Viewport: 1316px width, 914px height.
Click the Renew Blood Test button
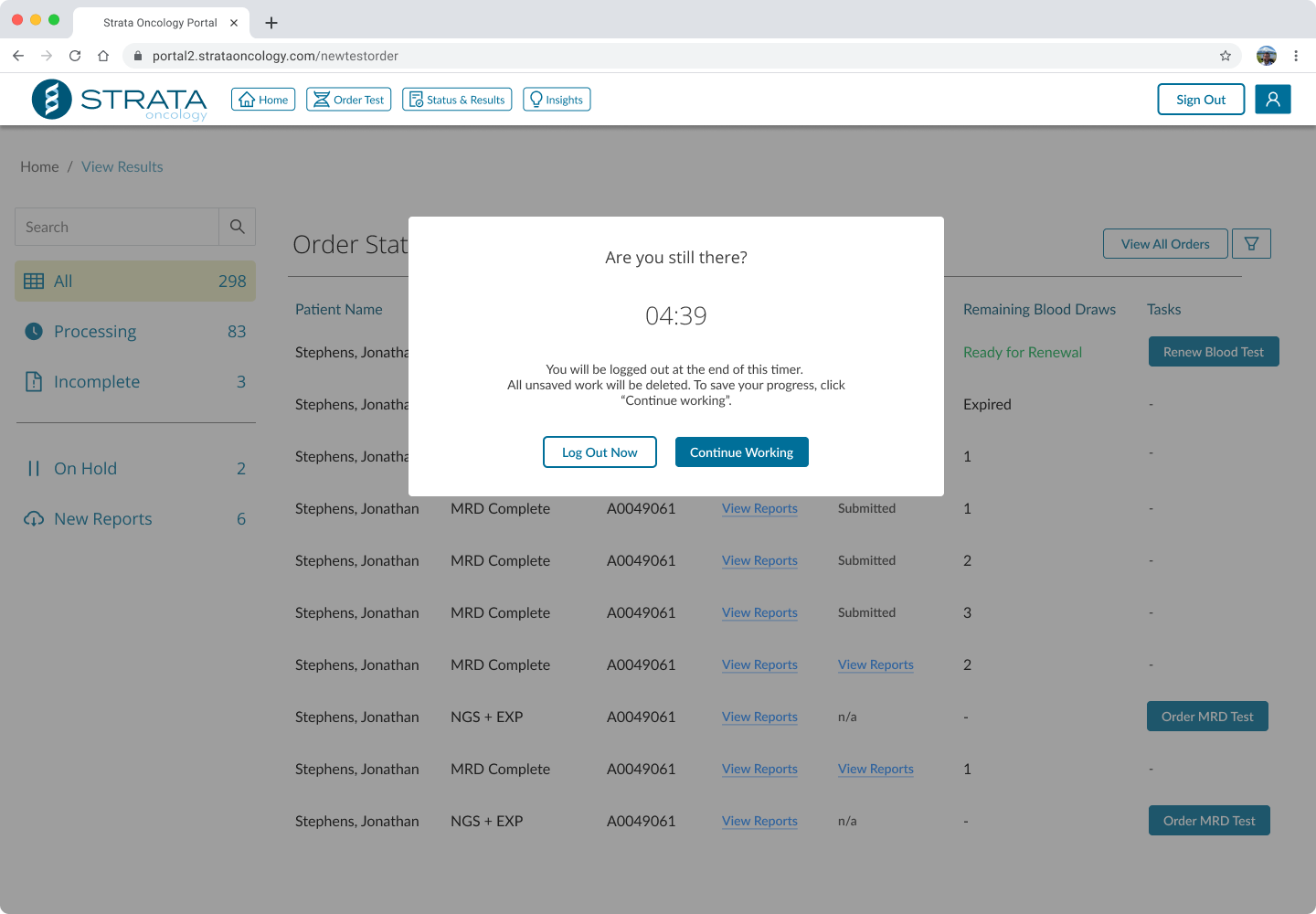[x=1213, y=352]
